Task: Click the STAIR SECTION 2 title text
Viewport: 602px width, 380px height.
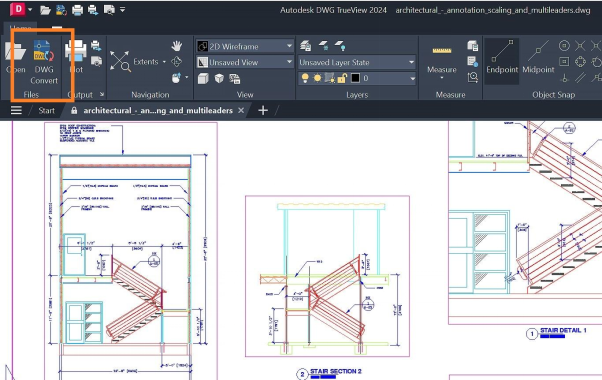Action: pos(336,371)
